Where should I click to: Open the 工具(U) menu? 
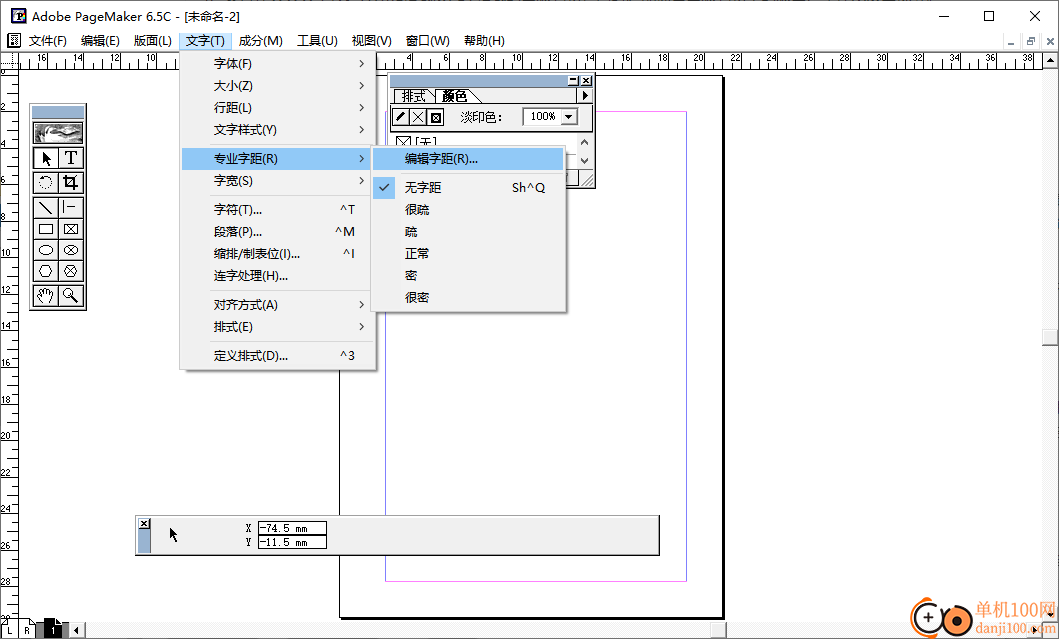coord(317,41)
